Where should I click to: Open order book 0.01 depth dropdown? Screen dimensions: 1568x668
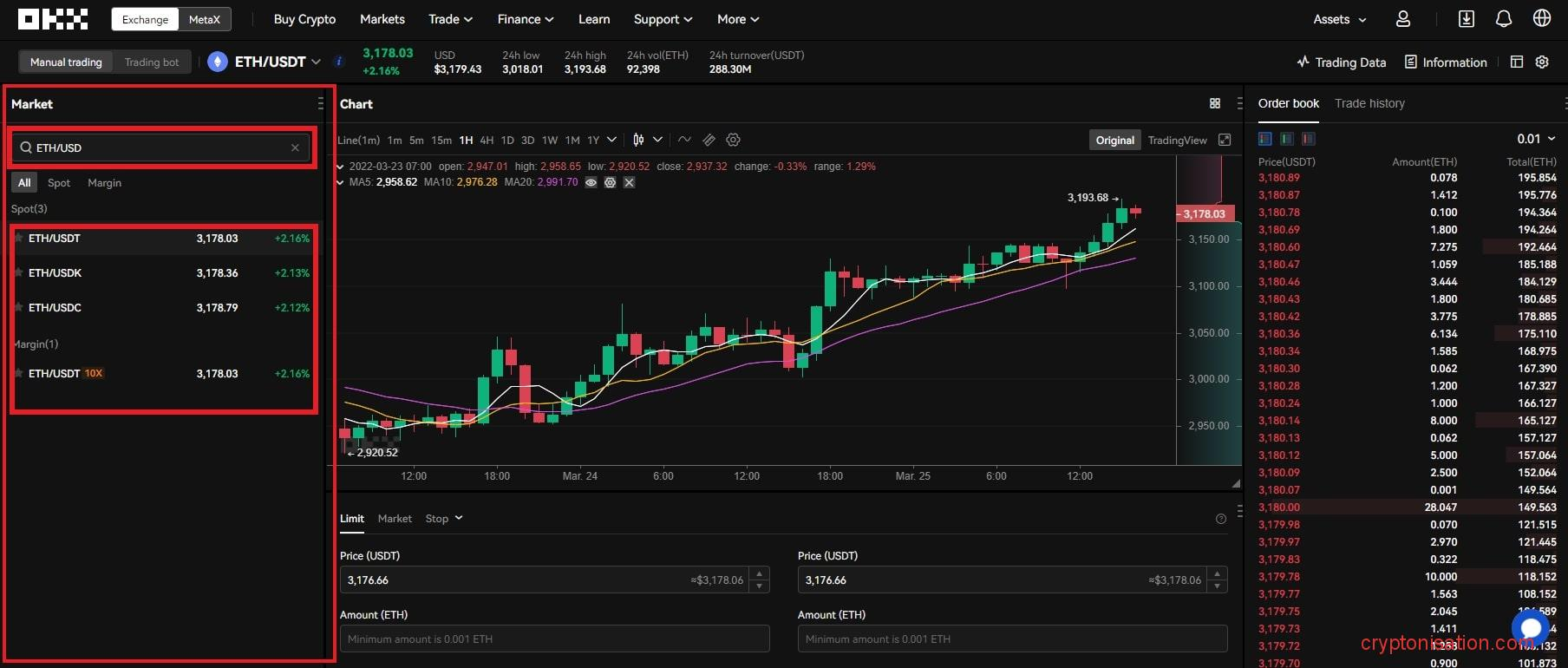(1536, 139)
